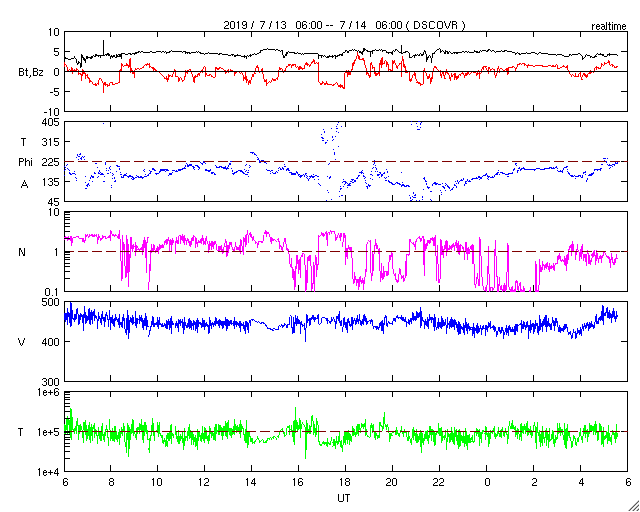Click the "T" label above Phi
The image size is (640, 512).
(23, 142)
